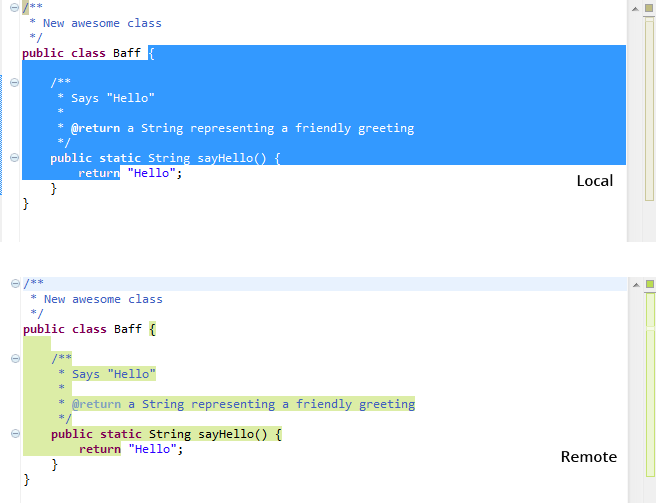Click the @return tag in Remote pane
656x504 pixels.
(96, 404)
